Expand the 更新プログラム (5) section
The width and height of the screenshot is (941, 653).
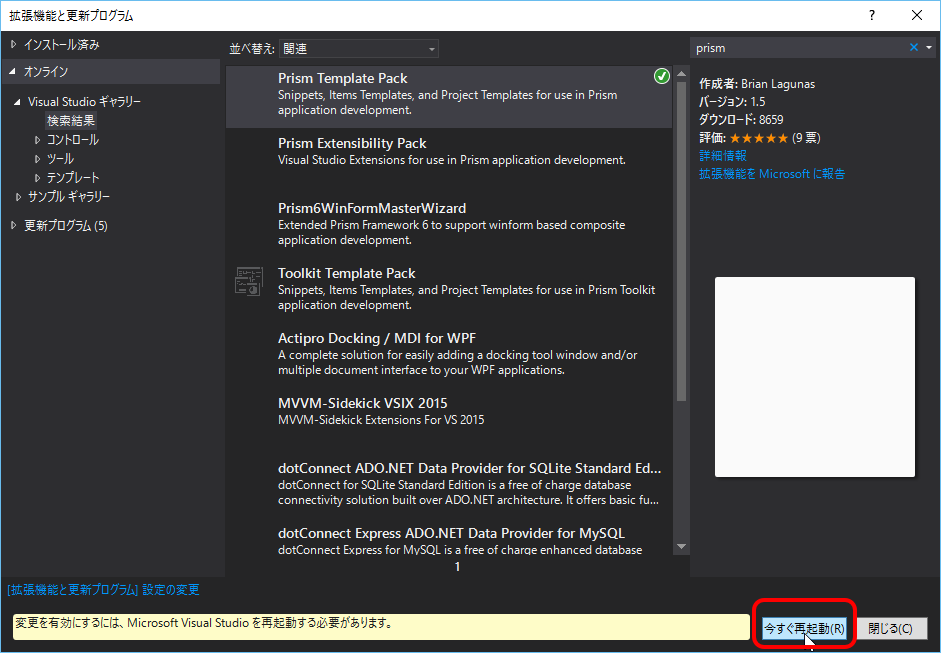[x=13, y=226]
